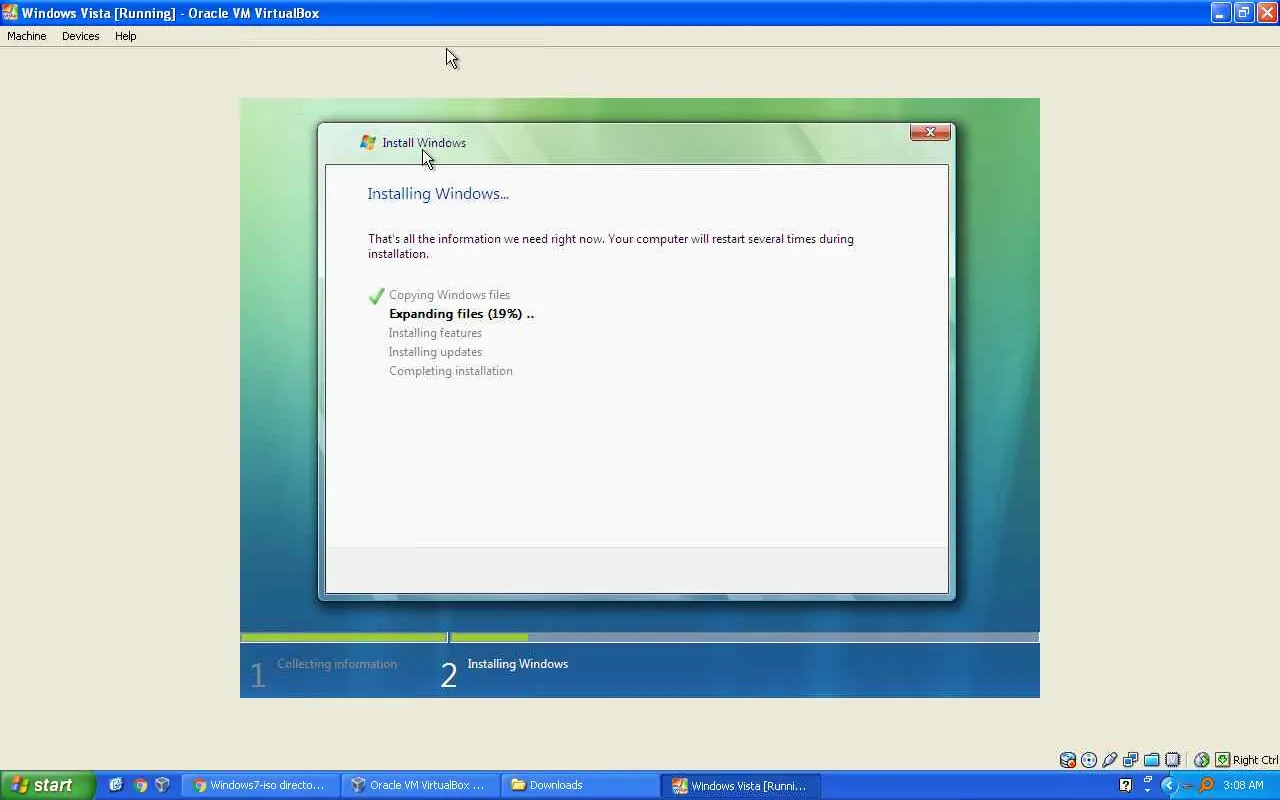The width and height of the screenshot is (1280, 800).
Task: Click the optical disc (CD/DVD) status icon
Action: click(x=1089, y=760)
